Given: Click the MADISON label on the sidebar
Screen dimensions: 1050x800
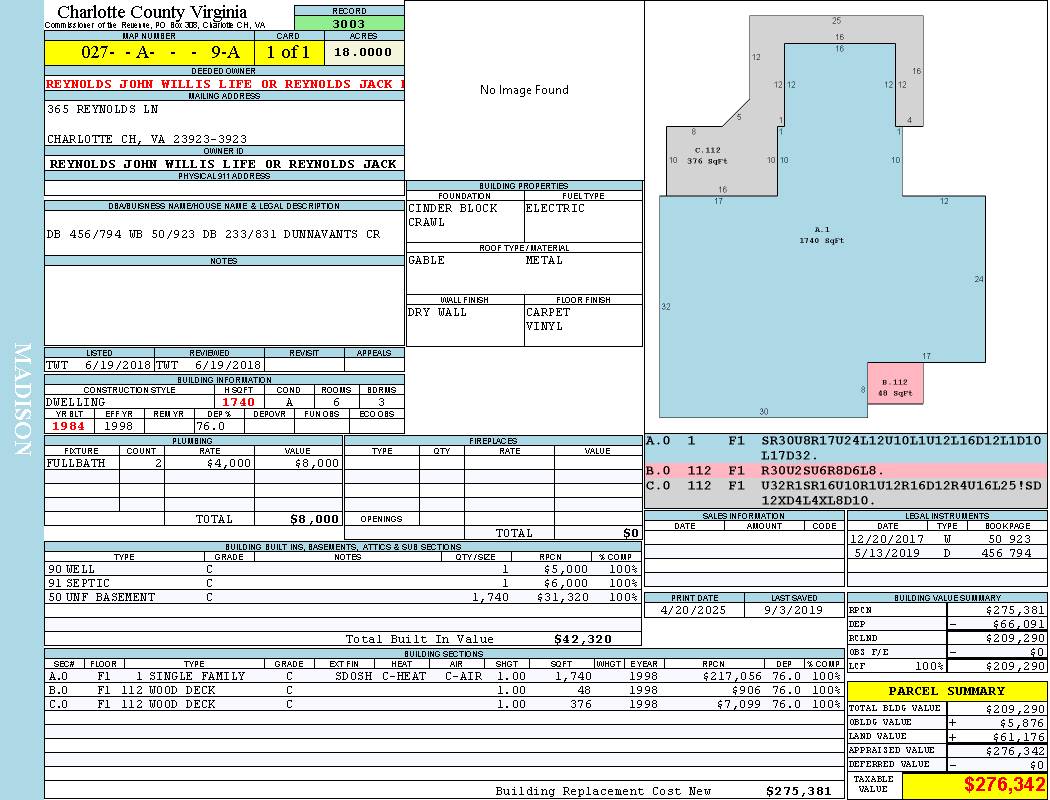Looking at the screenshot, I should [22, 400].
